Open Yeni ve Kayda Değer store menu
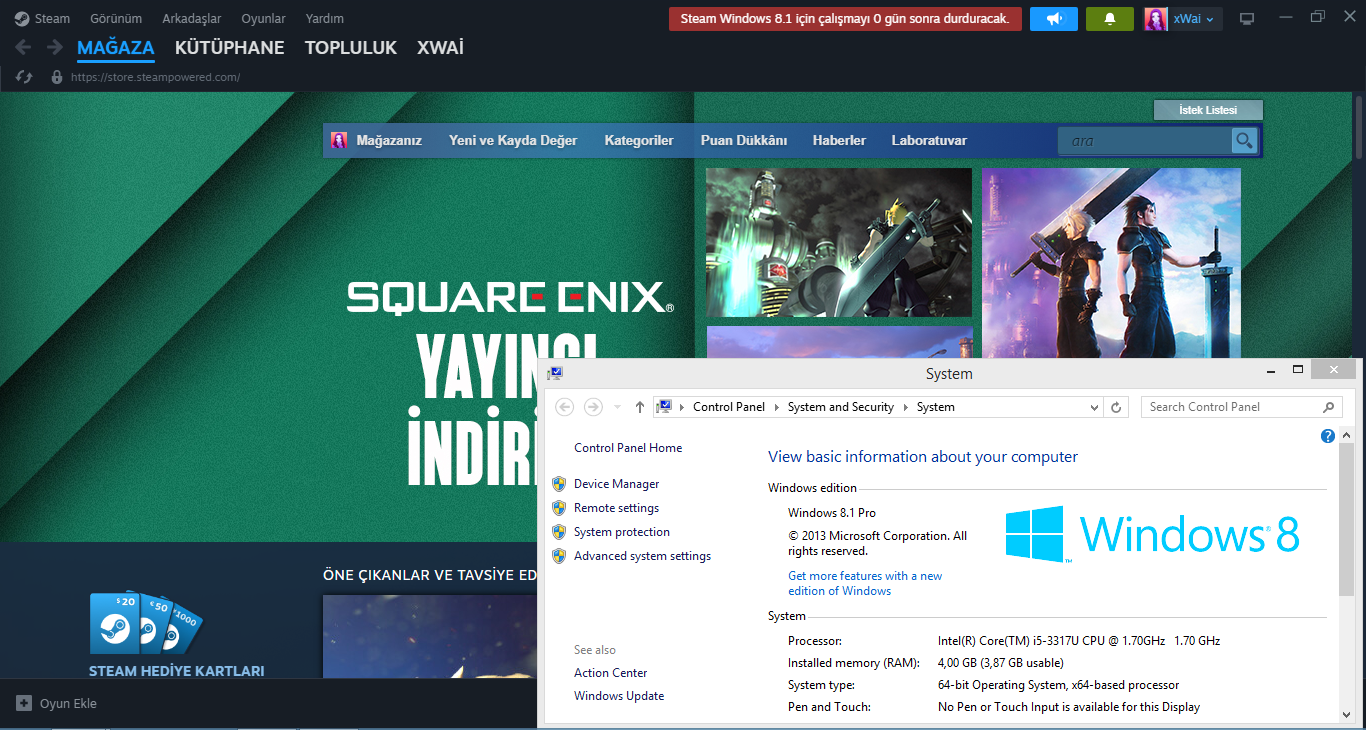Screen dimensions: 1366x730 (513, 141)
